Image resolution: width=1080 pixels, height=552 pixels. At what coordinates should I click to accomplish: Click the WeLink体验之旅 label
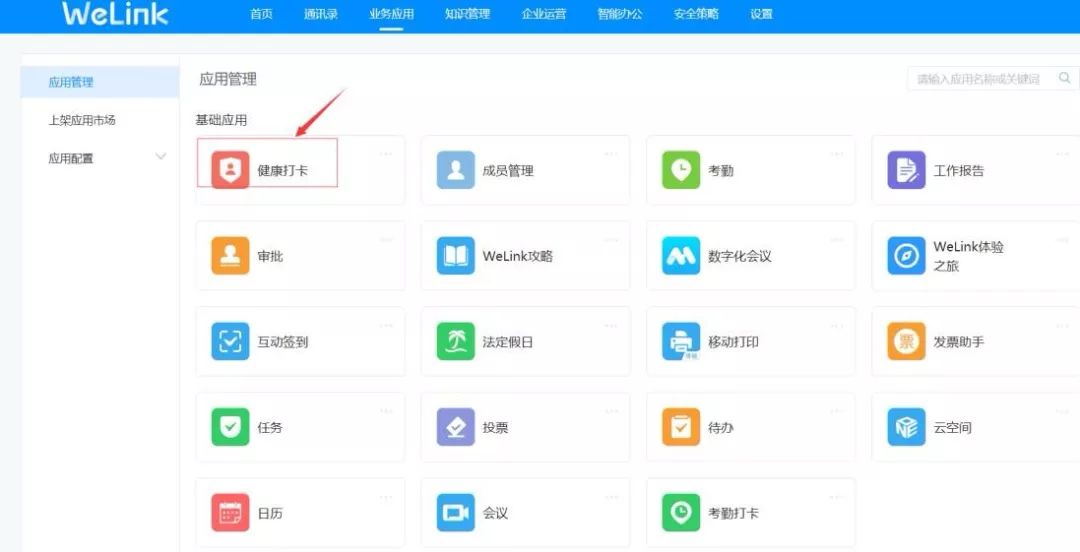click(x=968, y=256)
